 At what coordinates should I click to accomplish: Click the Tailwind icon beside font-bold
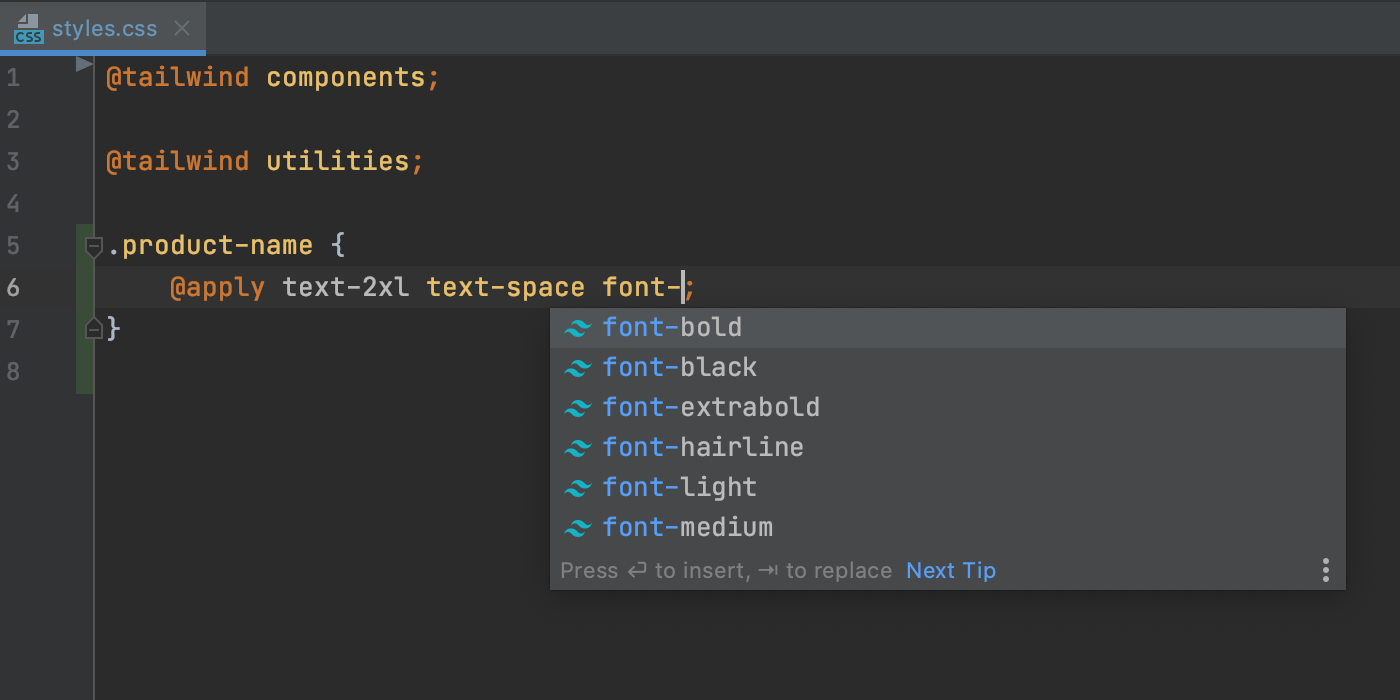tap(577, 328)
